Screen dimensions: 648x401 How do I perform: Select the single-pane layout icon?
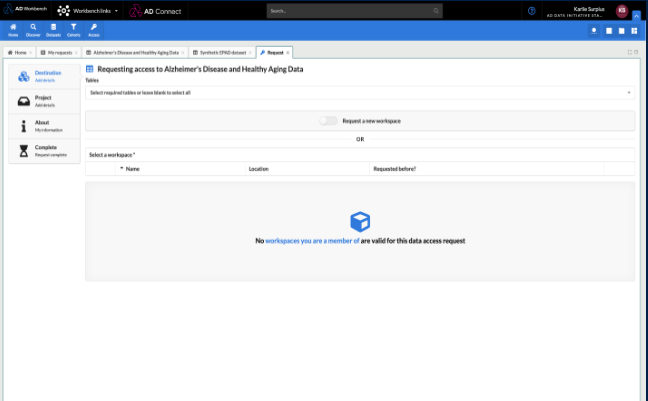click(x=609, y=31)
